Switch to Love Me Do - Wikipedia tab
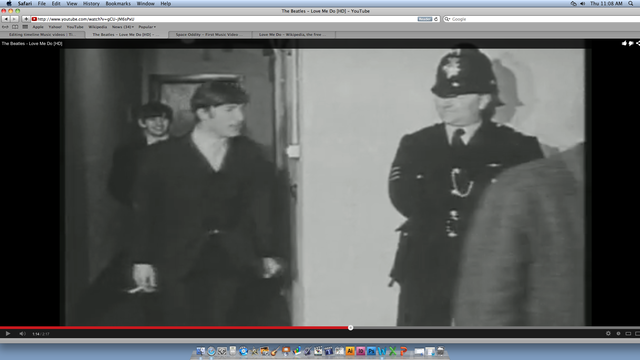The width and height of the screenshot is (640, 360). [x=293, y=35]
